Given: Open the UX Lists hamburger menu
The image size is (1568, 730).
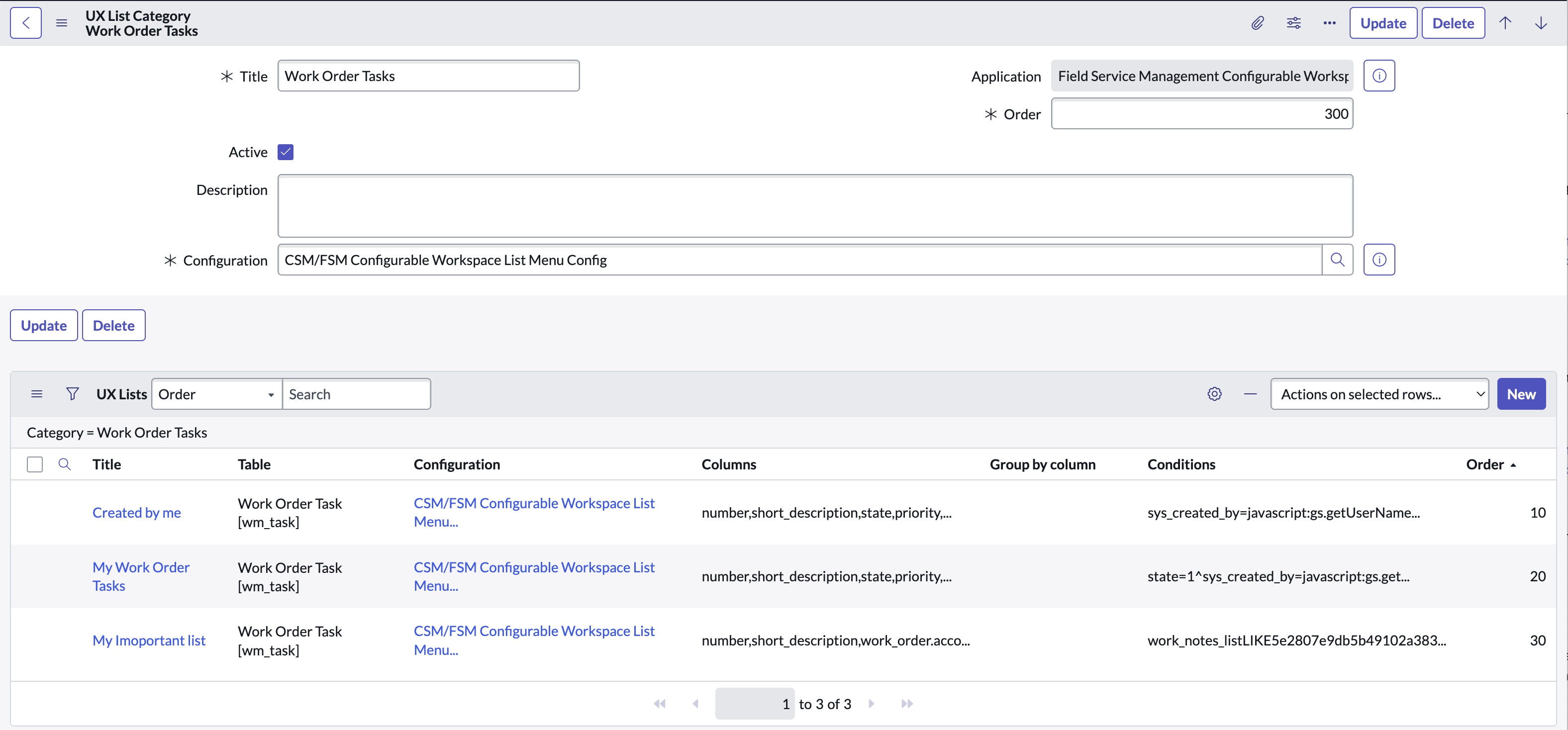Looking at the screenshot, I should click(x=36, y=393).
